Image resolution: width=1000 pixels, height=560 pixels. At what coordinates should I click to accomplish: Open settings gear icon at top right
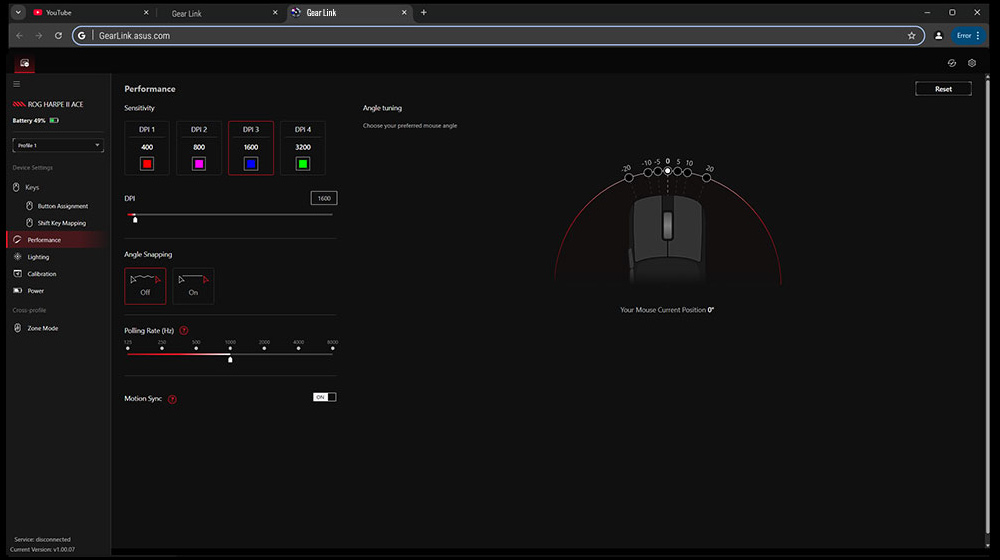[x=971, y=63]
